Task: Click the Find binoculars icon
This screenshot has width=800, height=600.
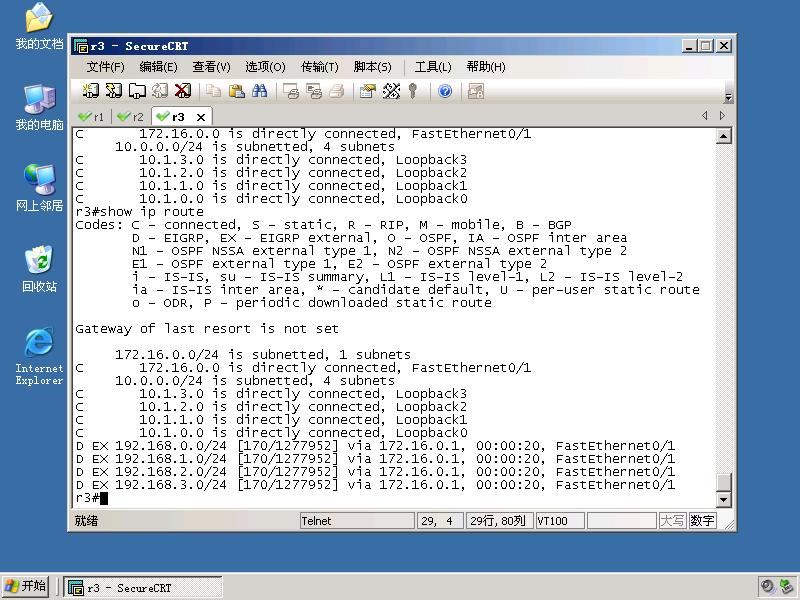Action: coord(259,91)
